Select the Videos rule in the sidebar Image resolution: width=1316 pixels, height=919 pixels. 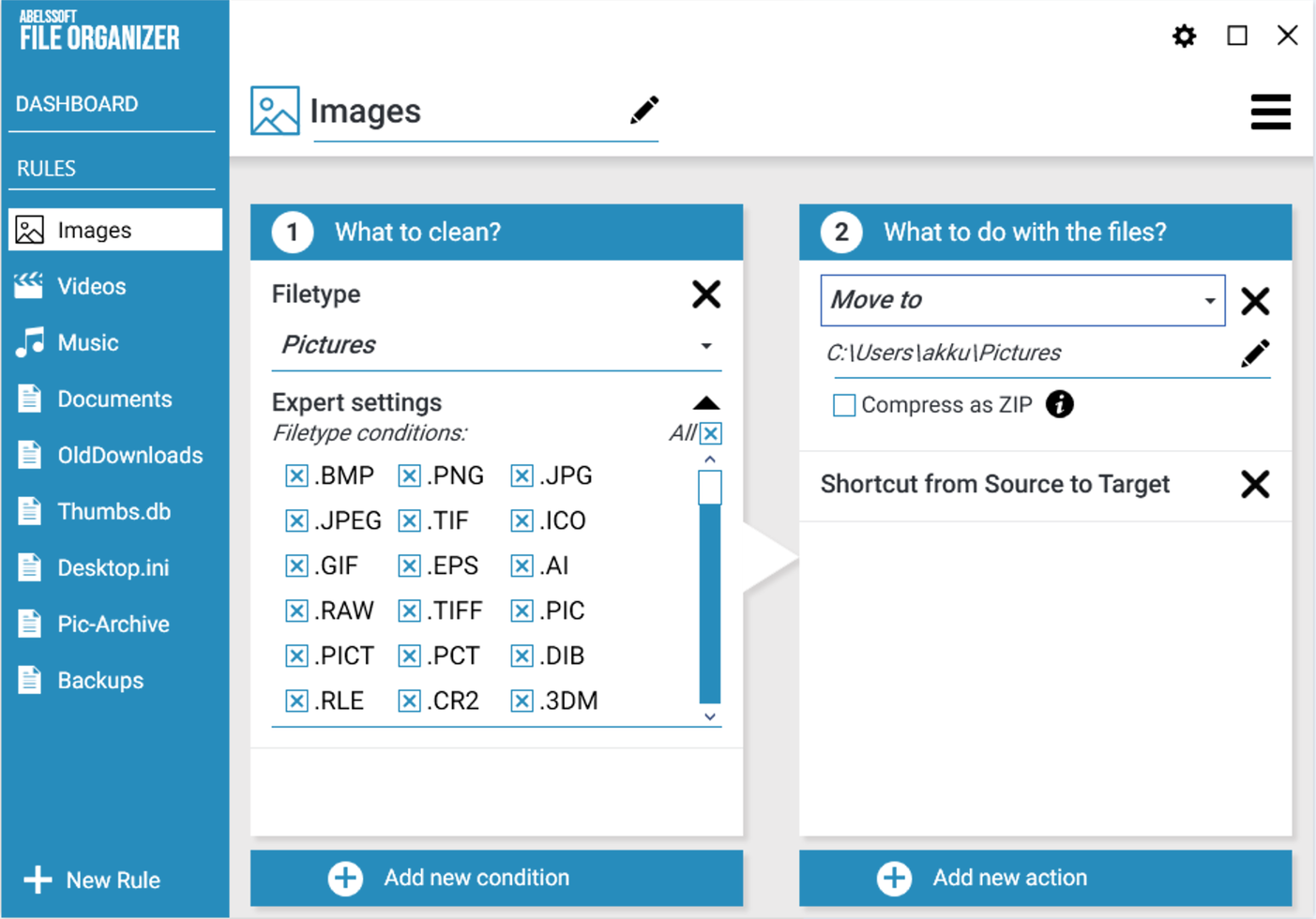click(x=91, y=286)
